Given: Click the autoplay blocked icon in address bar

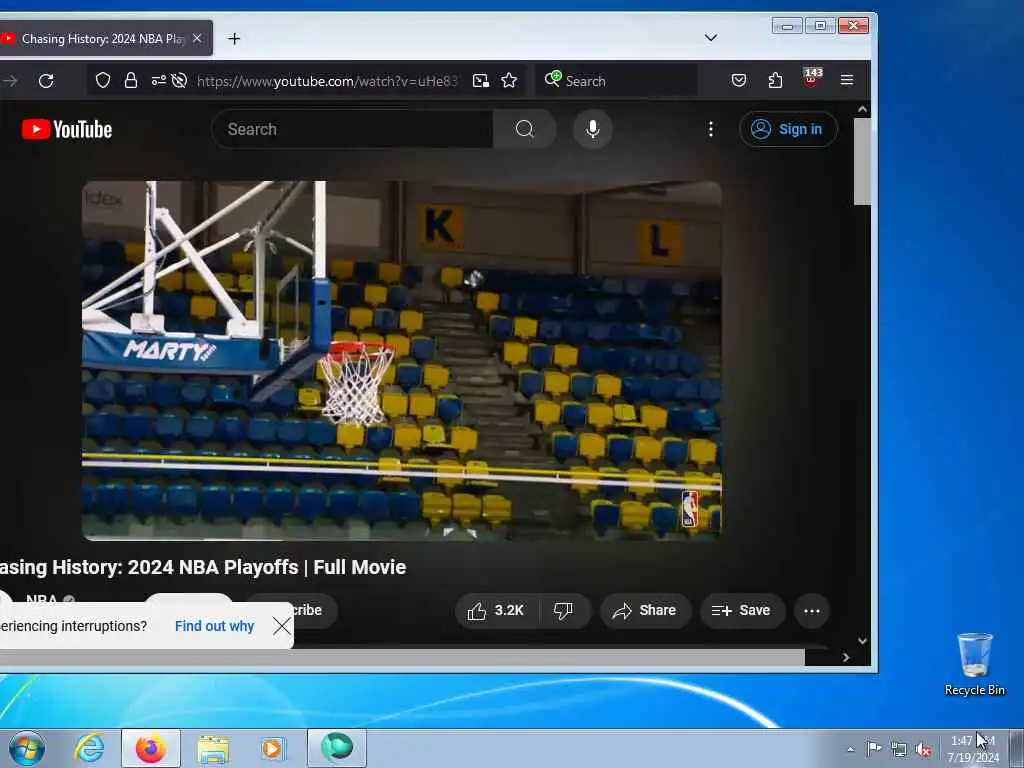Looking at the screenshot, I should tap(179, 80).
